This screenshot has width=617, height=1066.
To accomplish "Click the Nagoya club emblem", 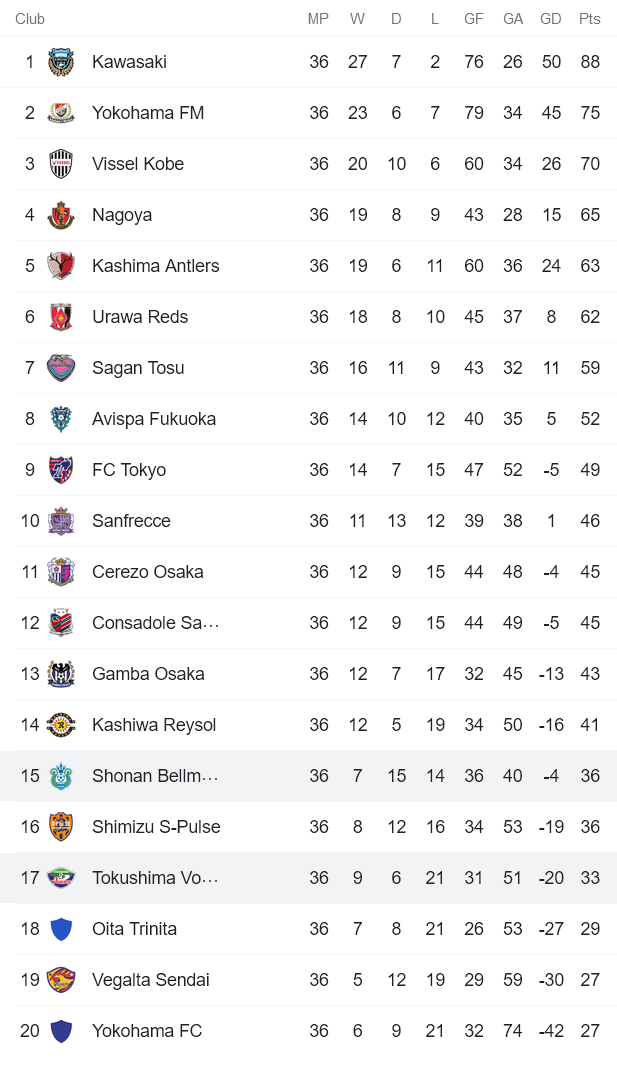I will pyautogui.click(x=62, y=214).
